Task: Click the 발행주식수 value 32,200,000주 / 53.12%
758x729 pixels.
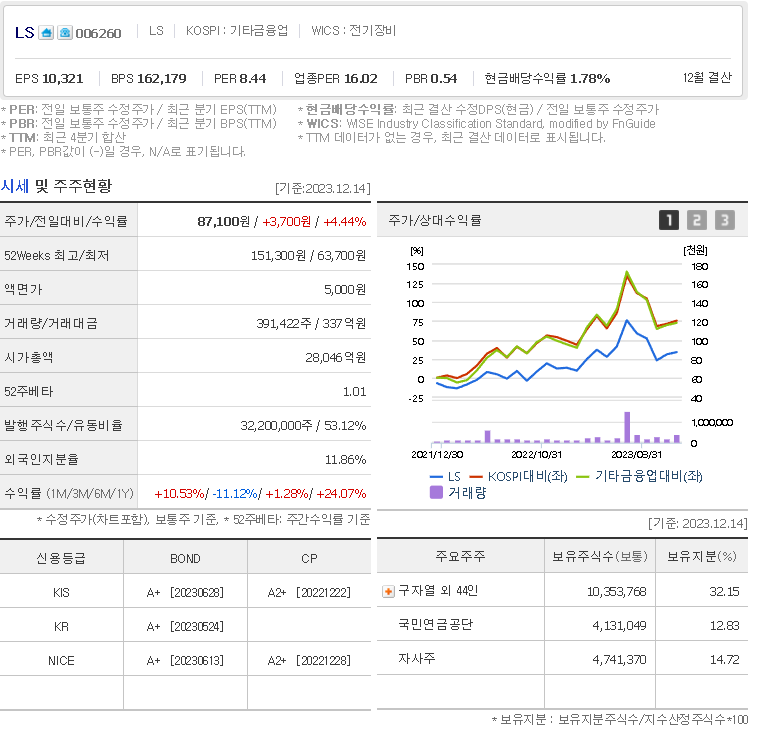Action: 304,425
